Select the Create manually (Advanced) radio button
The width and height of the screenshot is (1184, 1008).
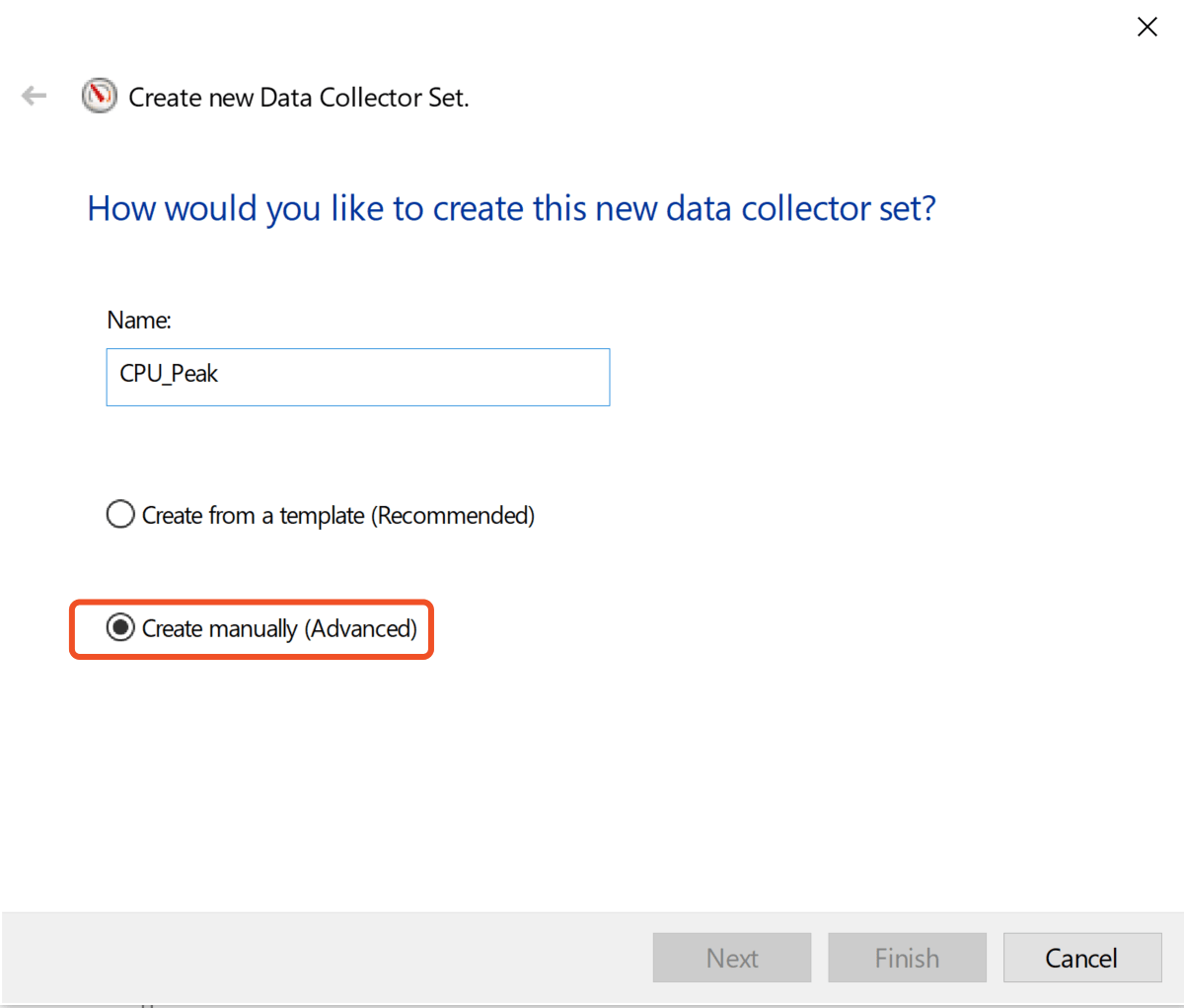[x=120, y=628]
